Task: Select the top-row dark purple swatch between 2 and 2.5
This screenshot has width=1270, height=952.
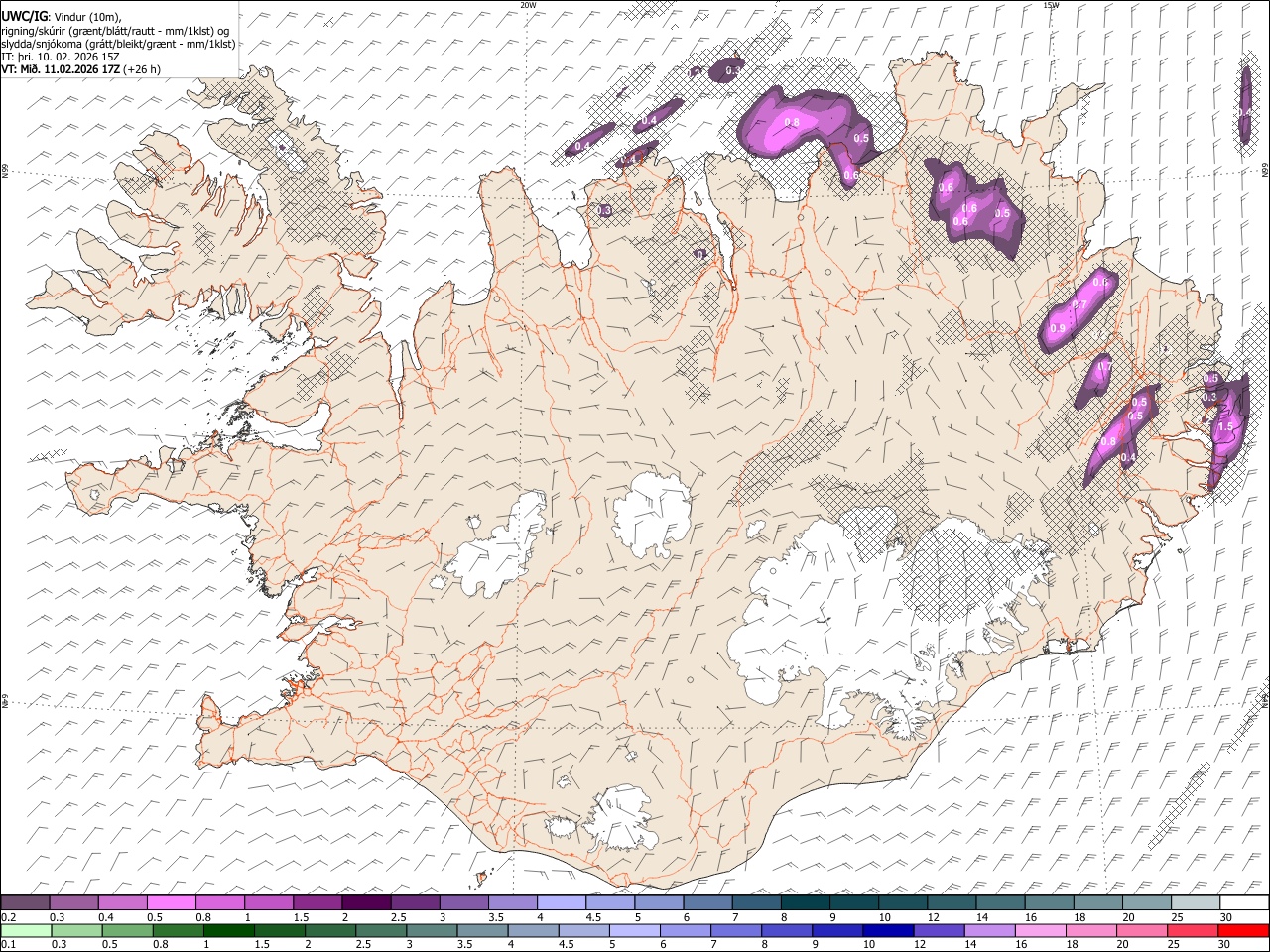Action: 366,903
